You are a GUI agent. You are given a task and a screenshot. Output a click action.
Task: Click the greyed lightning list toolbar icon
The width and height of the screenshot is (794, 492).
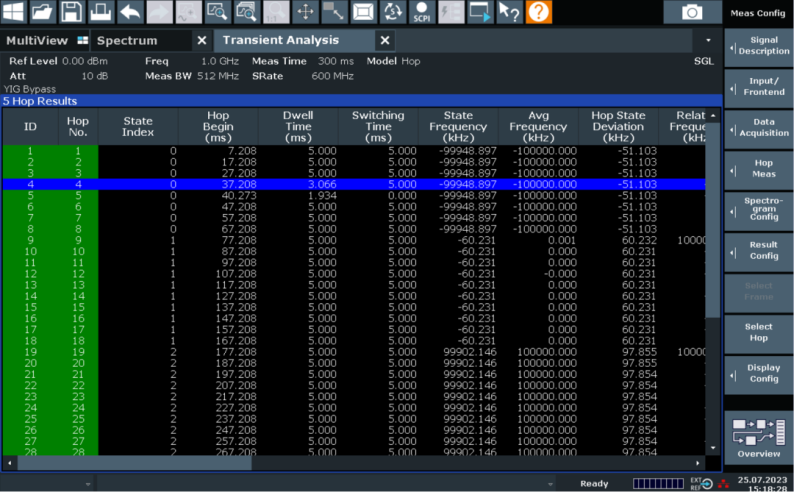pos(451,12)
